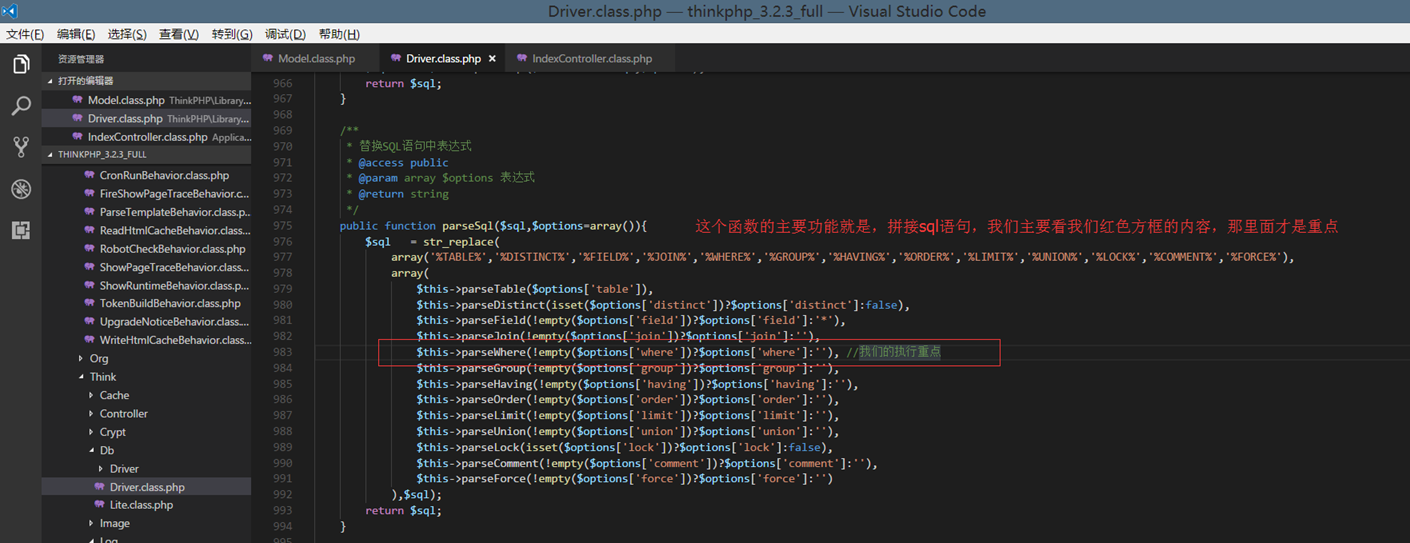Open the 帮助(H) menu
Viewport: 1410px width, 543px height.
[339, 34]
